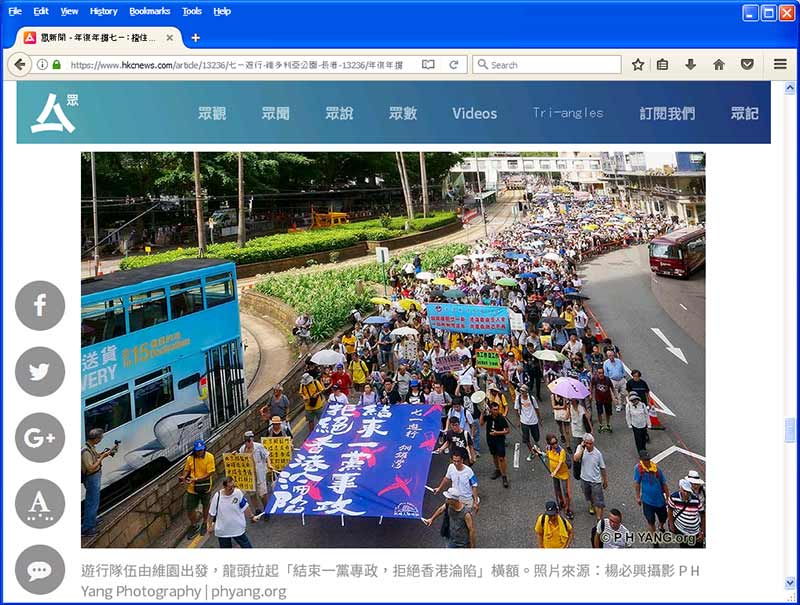The width and height of the screenshot is (800, 605).
Task: Open comments speech bubble icon
Action: tap(40, 570)
